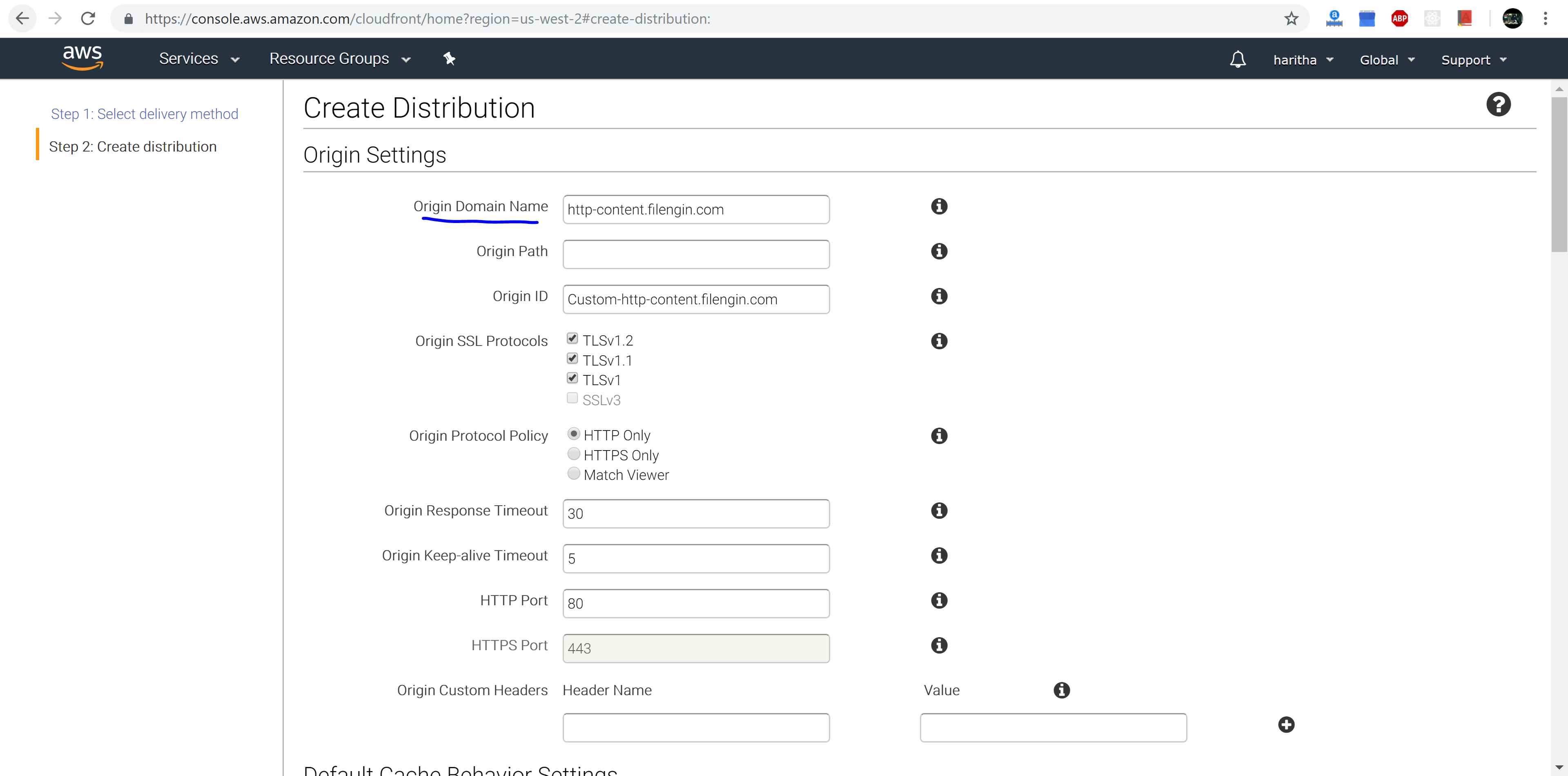
Task: Click the browser profile avatar
Action: pos(1512,18)
